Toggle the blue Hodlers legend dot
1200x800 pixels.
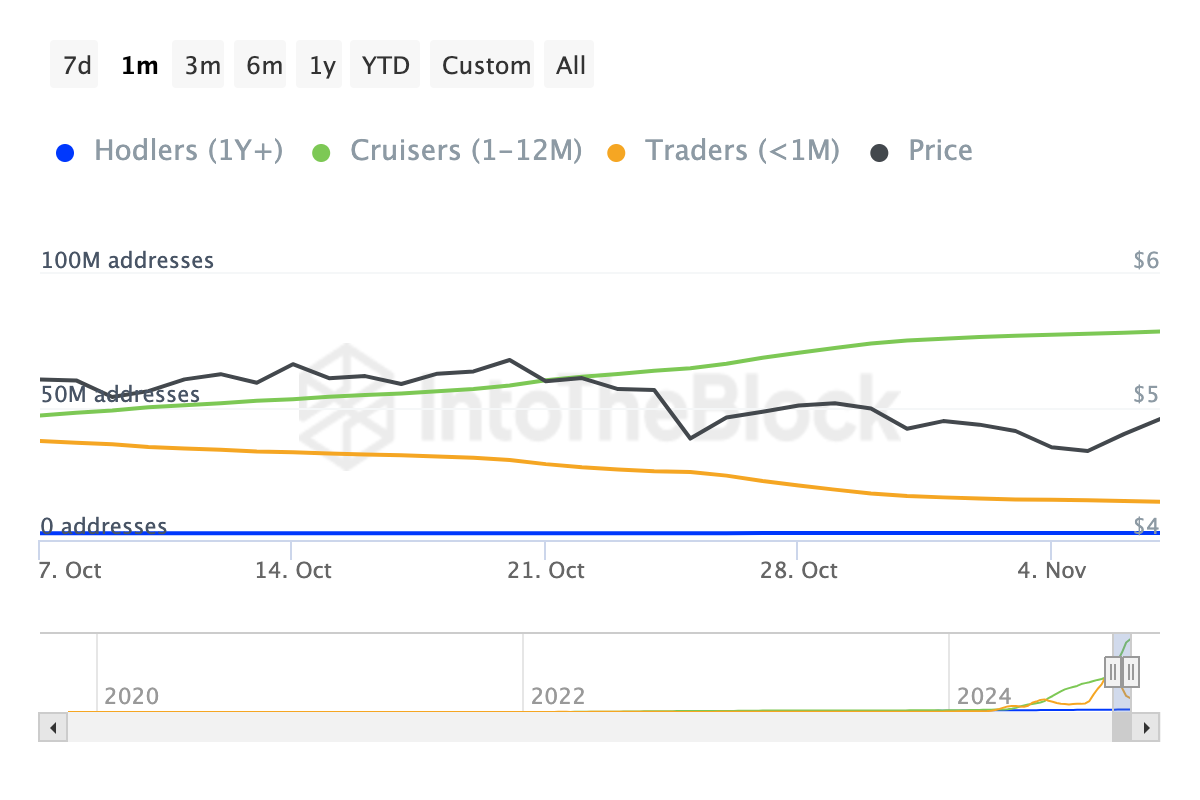click(x=65, y=152)
